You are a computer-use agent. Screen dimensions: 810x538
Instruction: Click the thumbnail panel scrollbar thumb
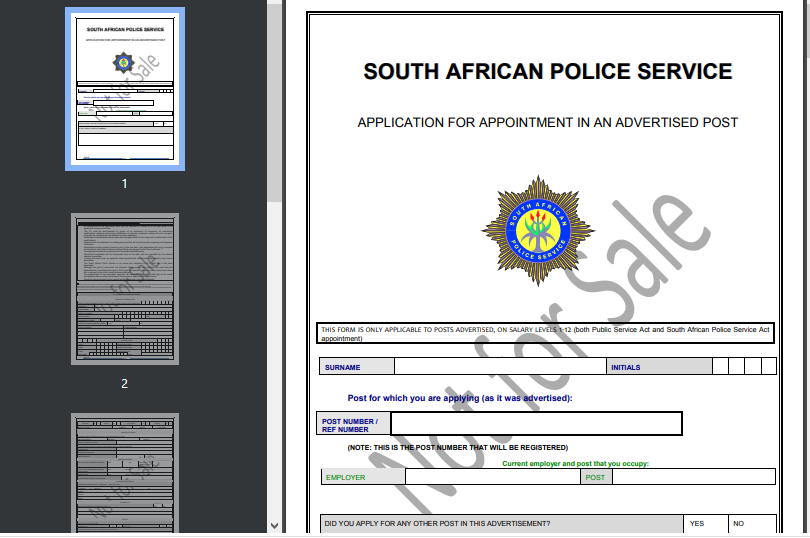pyautogui.click(x=275, y=101)
